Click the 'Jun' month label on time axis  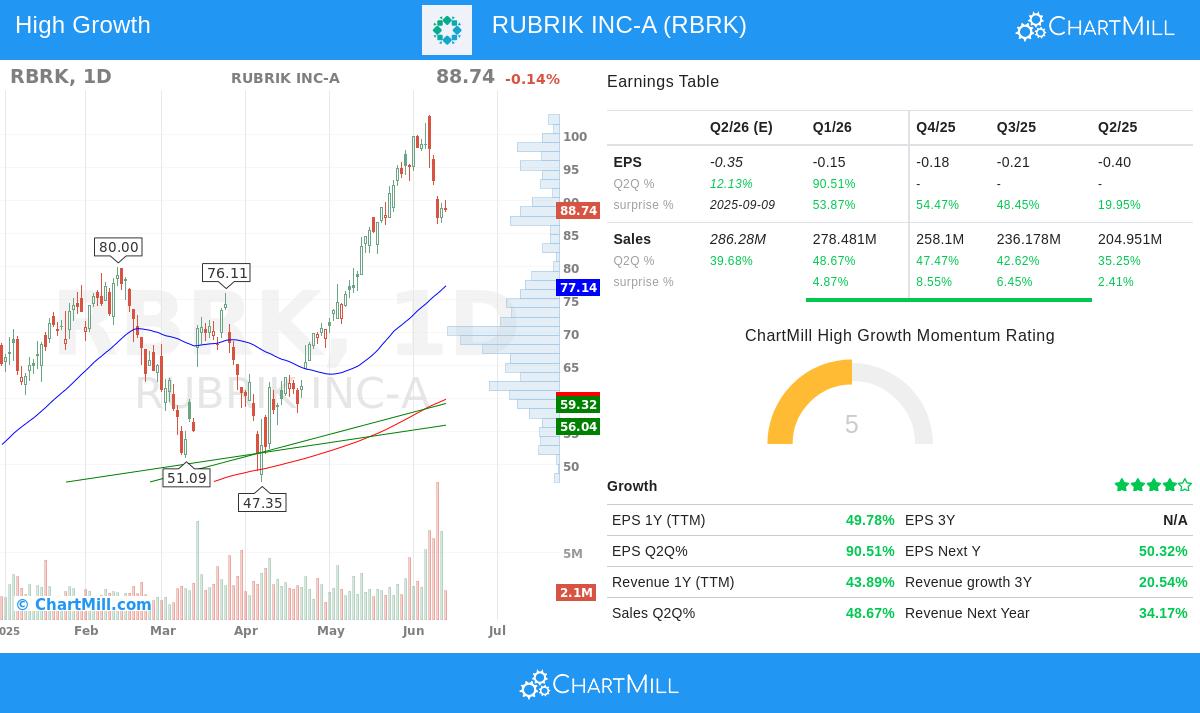413,631
